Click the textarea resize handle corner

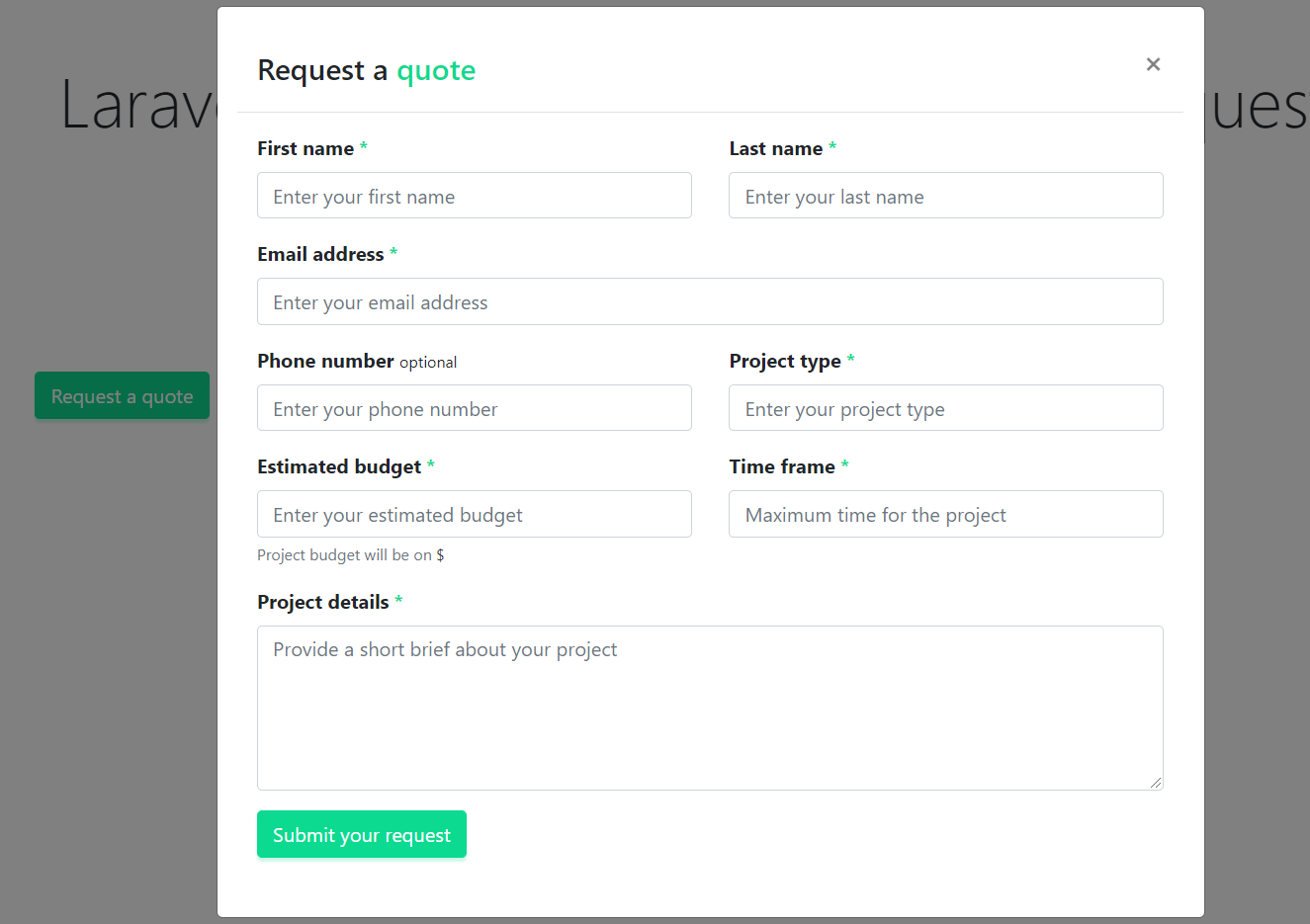pyautogui.click(x=1158, y=783)
